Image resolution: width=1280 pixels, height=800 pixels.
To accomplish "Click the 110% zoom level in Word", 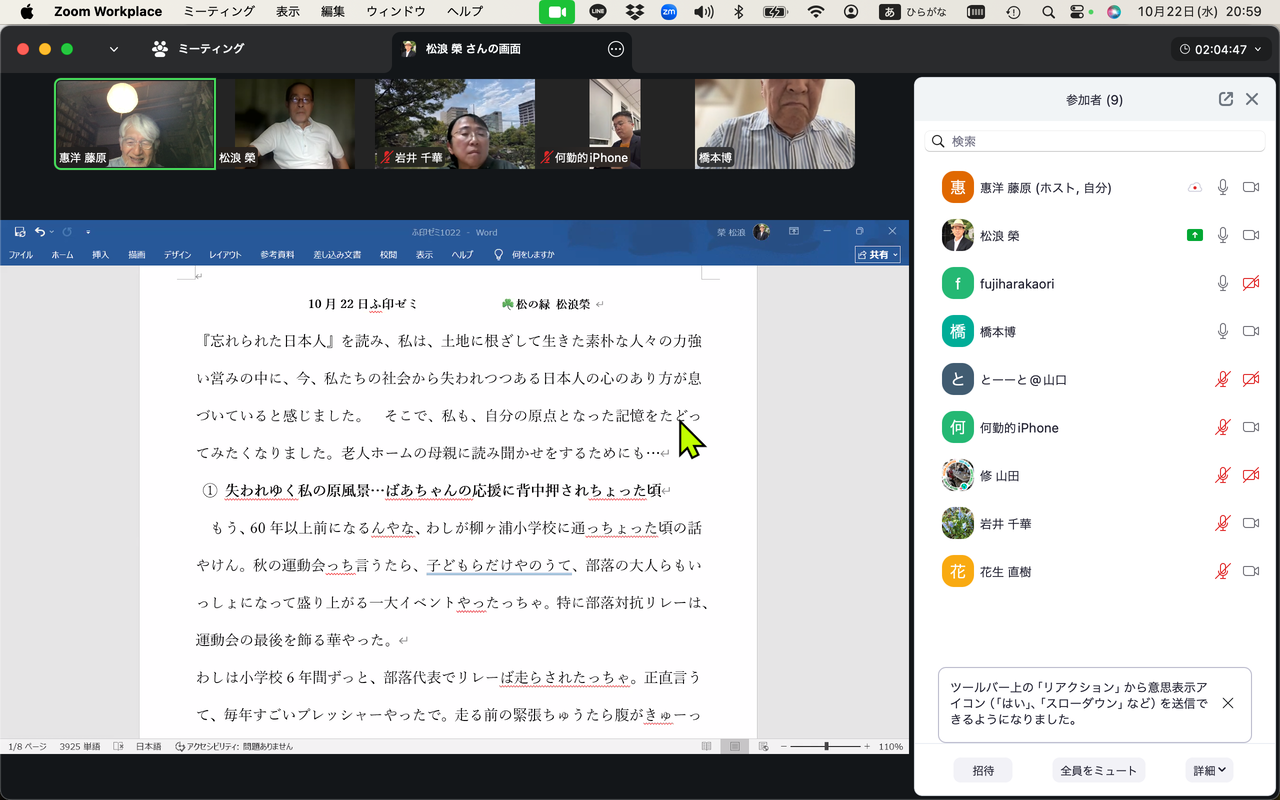I will click(x=891, y=747).
